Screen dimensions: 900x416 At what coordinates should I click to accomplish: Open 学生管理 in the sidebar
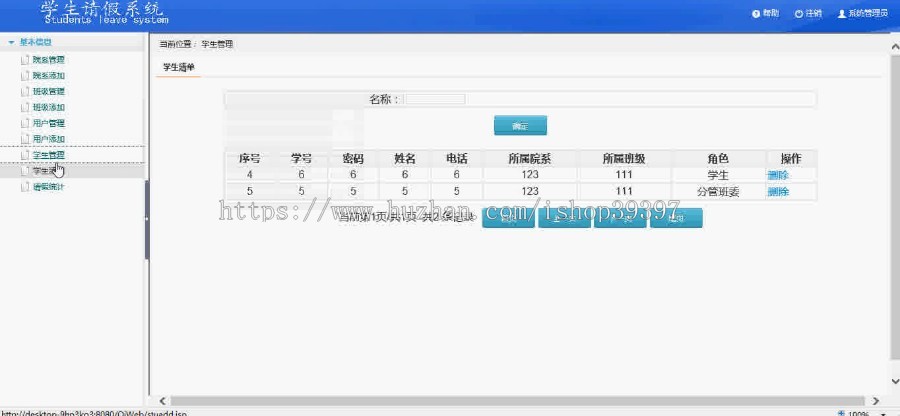click(x=49, y=155)
